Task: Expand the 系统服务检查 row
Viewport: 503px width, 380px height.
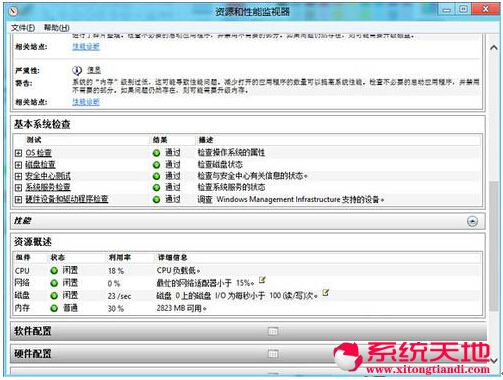Action: [x=18, y=187]
